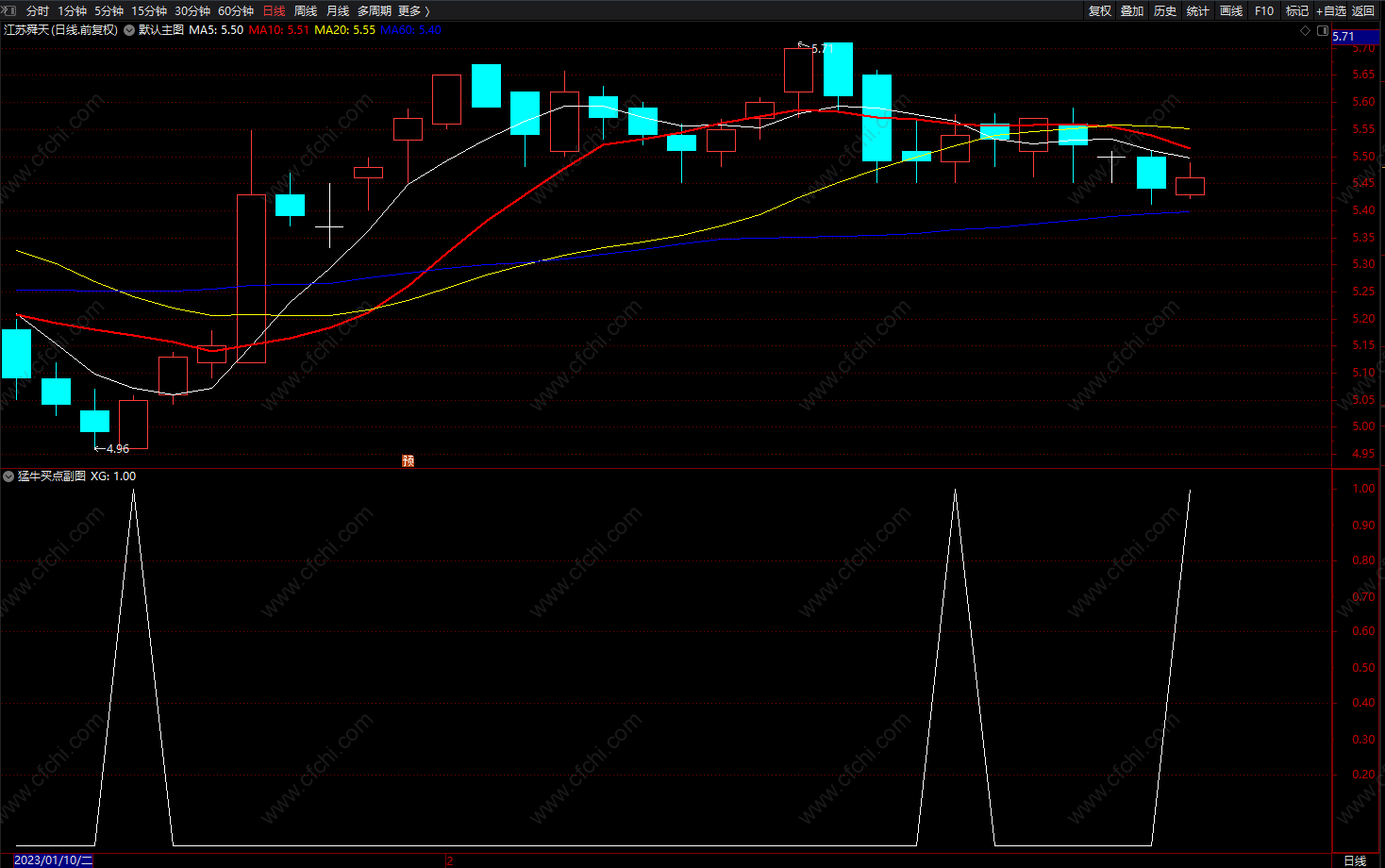Screen dimensions: 1385x868
Task: Select the 1分钟 period
Action: 72,11
